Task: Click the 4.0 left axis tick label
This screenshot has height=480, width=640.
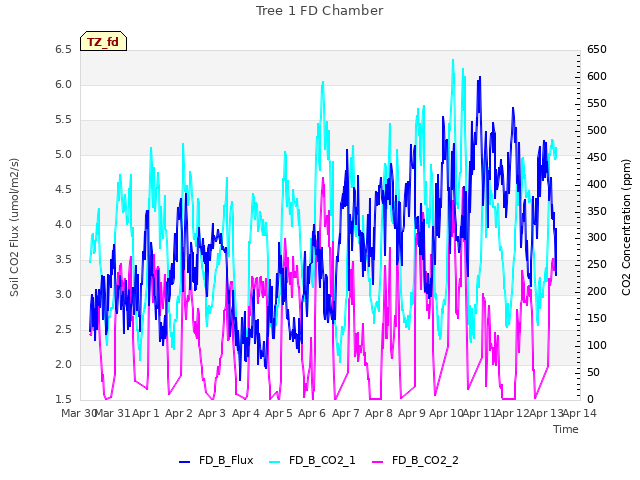Action: tap(63, 224)
